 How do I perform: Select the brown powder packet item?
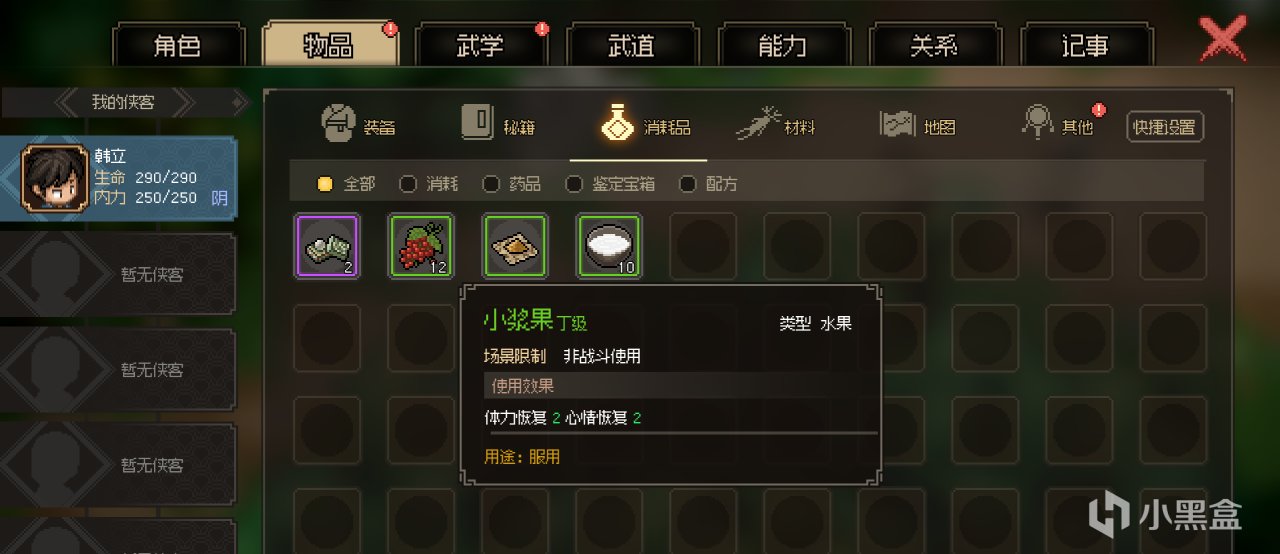coord(515,246)
